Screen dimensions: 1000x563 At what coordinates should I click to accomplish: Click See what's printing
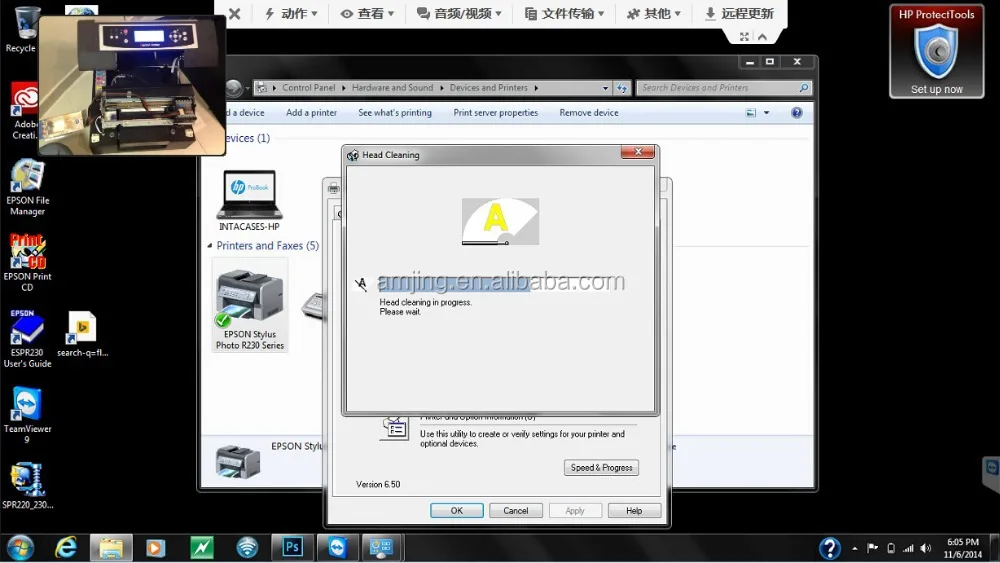coord(395,113)
